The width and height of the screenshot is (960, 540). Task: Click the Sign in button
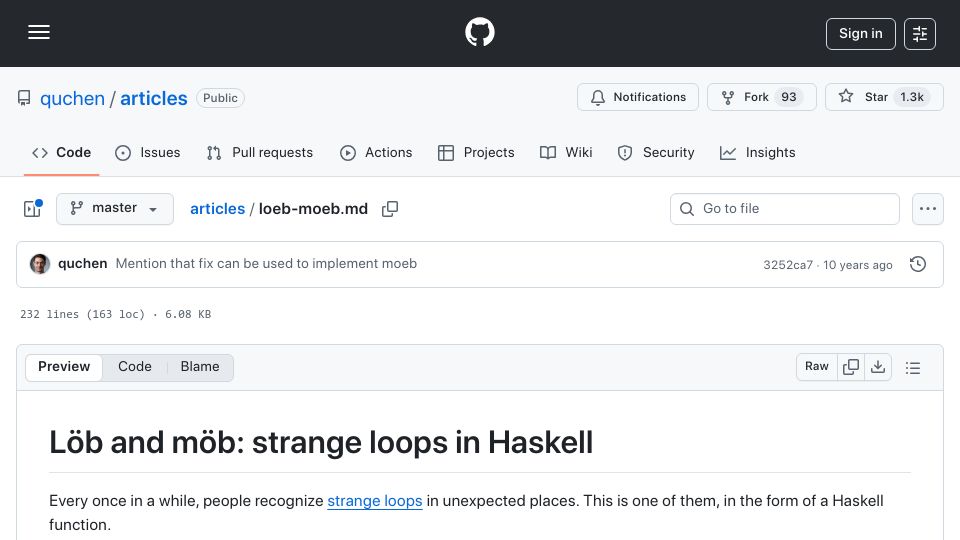860,34
